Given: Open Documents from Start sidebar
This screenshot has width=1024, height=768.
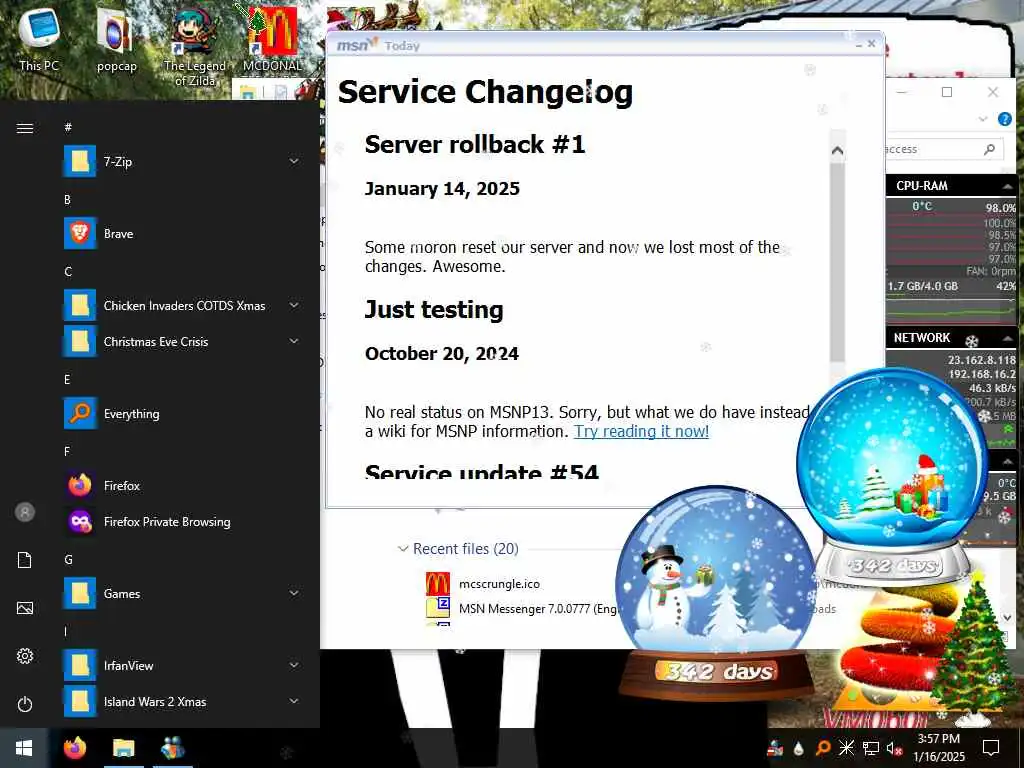Looking at the screenshot, I should (25, 560).
